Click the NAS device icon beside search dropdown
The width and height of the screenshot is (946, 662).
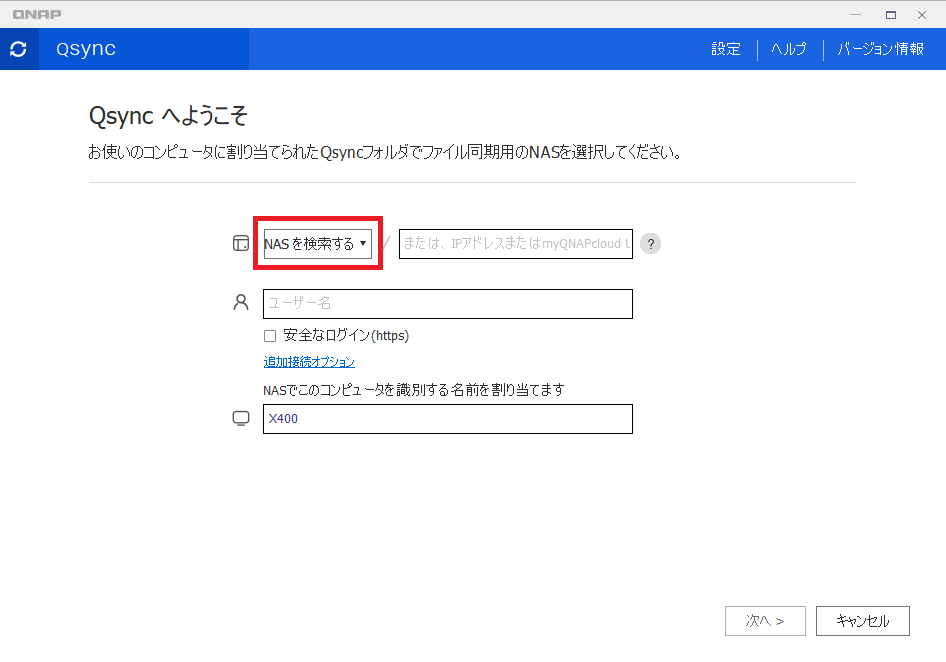[241, 243]
